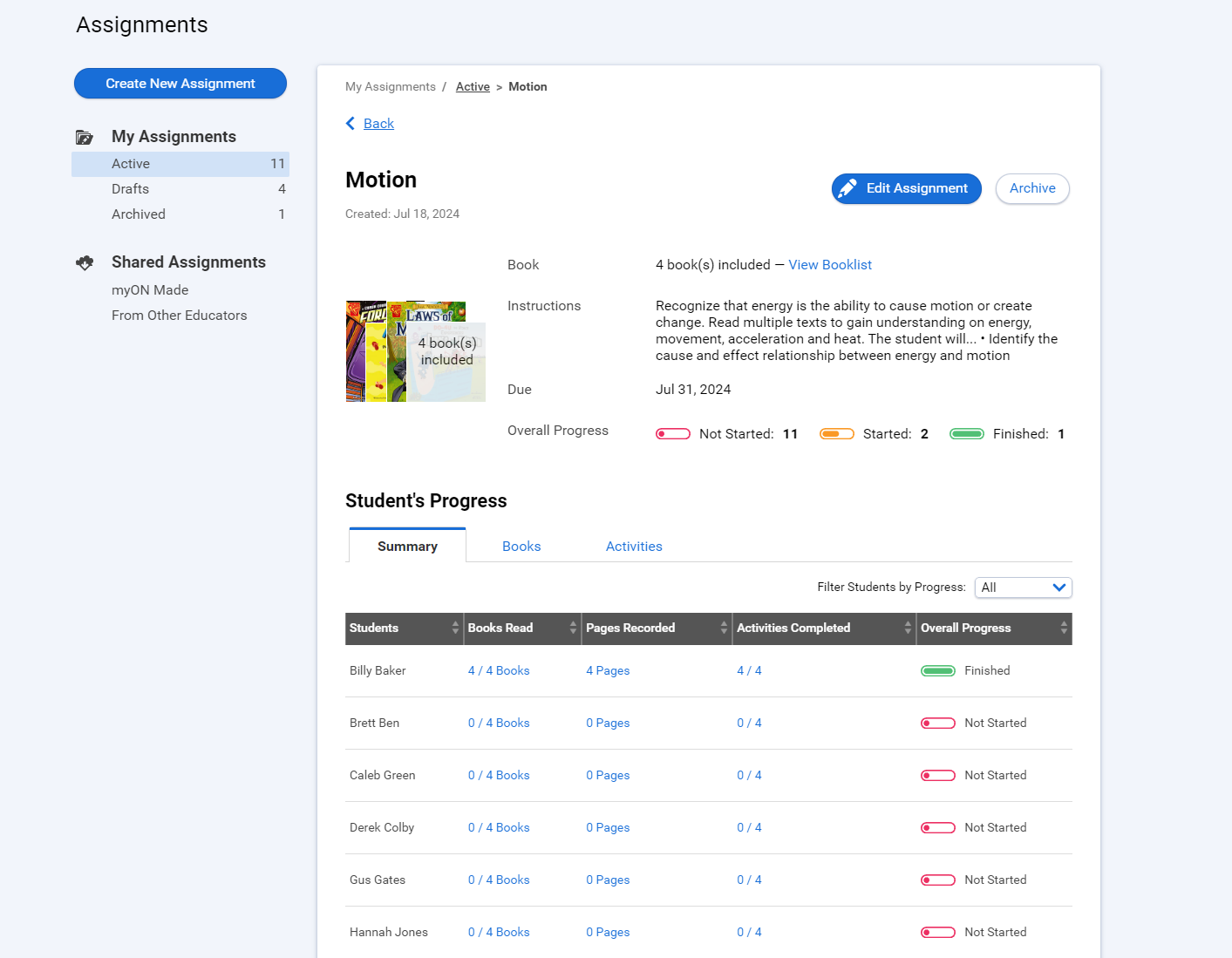Switch to the Activities tab
The image size is (1232, 958).
click(634, 546)
